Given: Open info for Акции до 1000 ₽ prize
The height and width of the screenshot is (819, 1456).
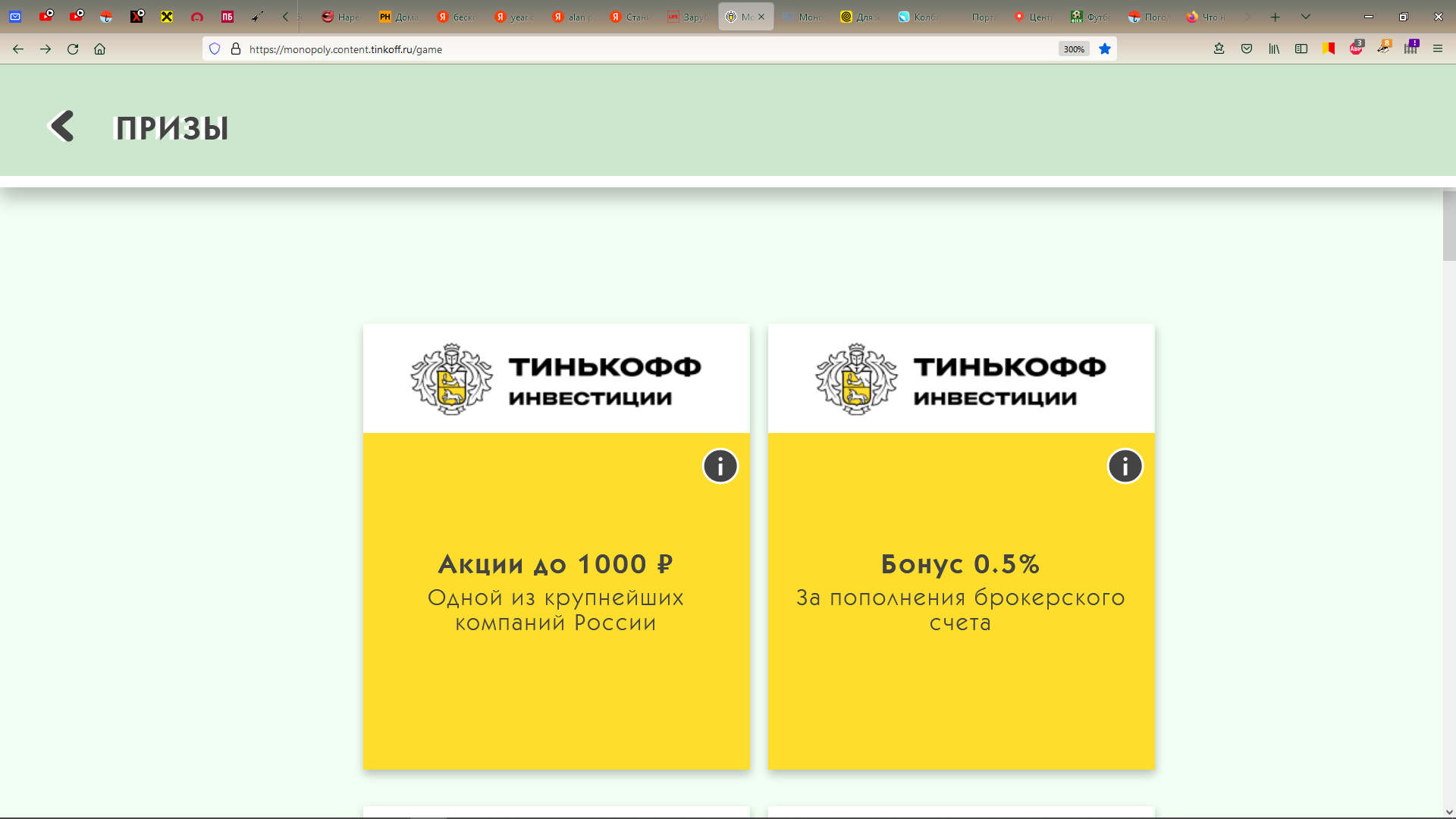Looking at the screenshot, I should tap(720, 466).
